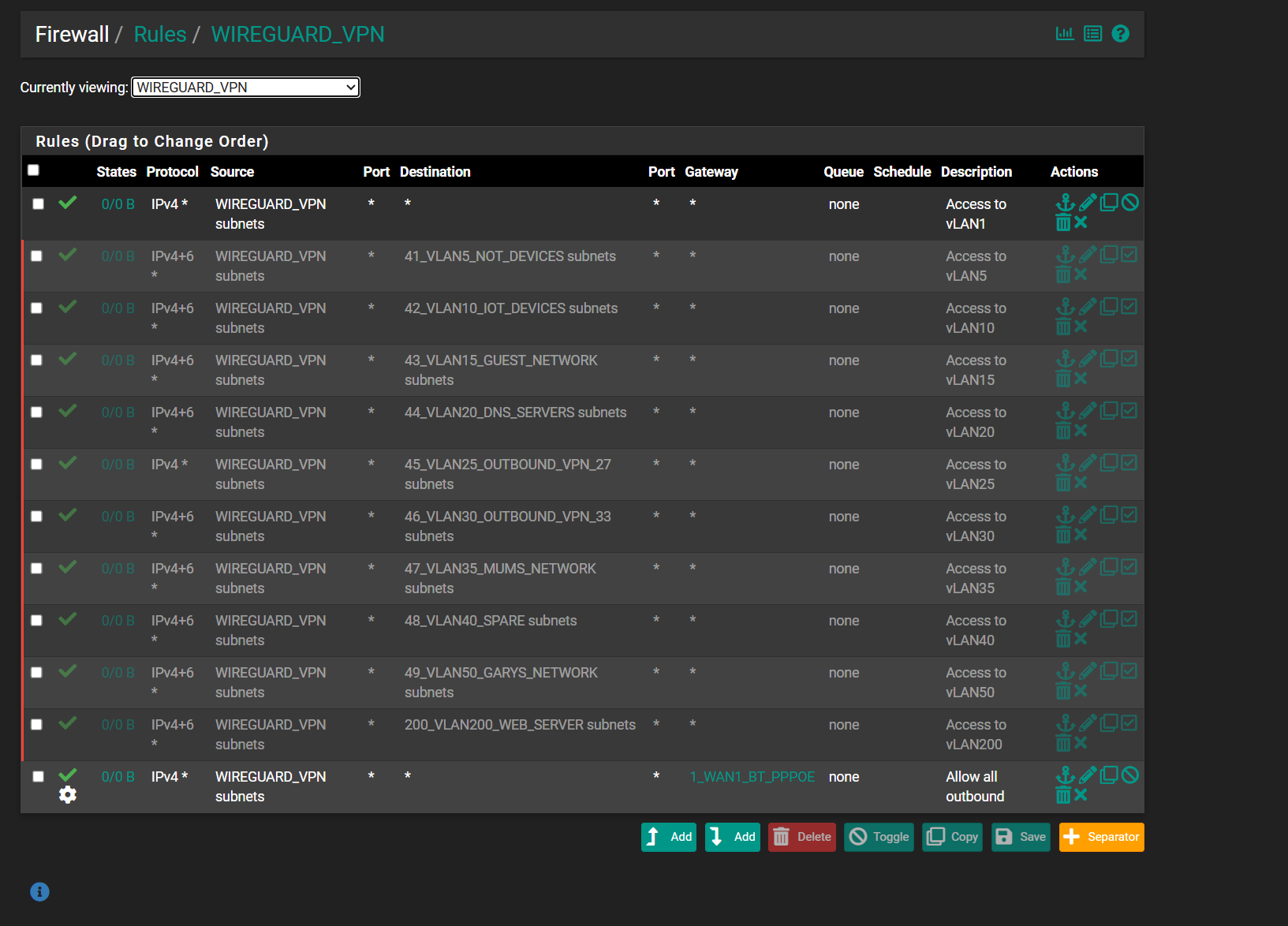This screenshot has width=1288, height=926.
Task: Tick the checkbox for the vLAN15 rule
Action: [37, 360]
